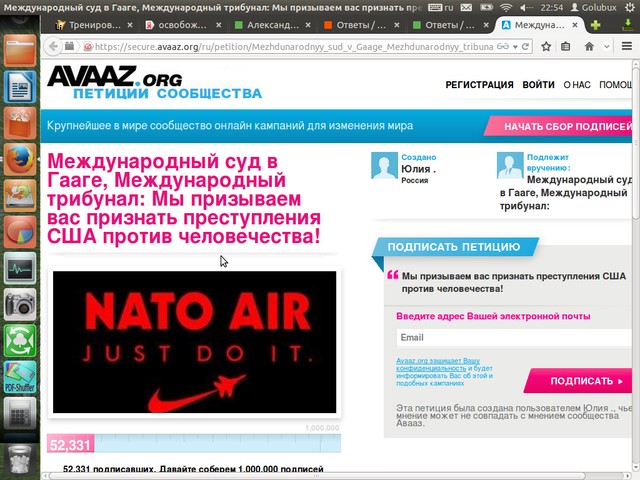Open the keyboard layout ru indicator
640x480 pixels.
point(441,7)
